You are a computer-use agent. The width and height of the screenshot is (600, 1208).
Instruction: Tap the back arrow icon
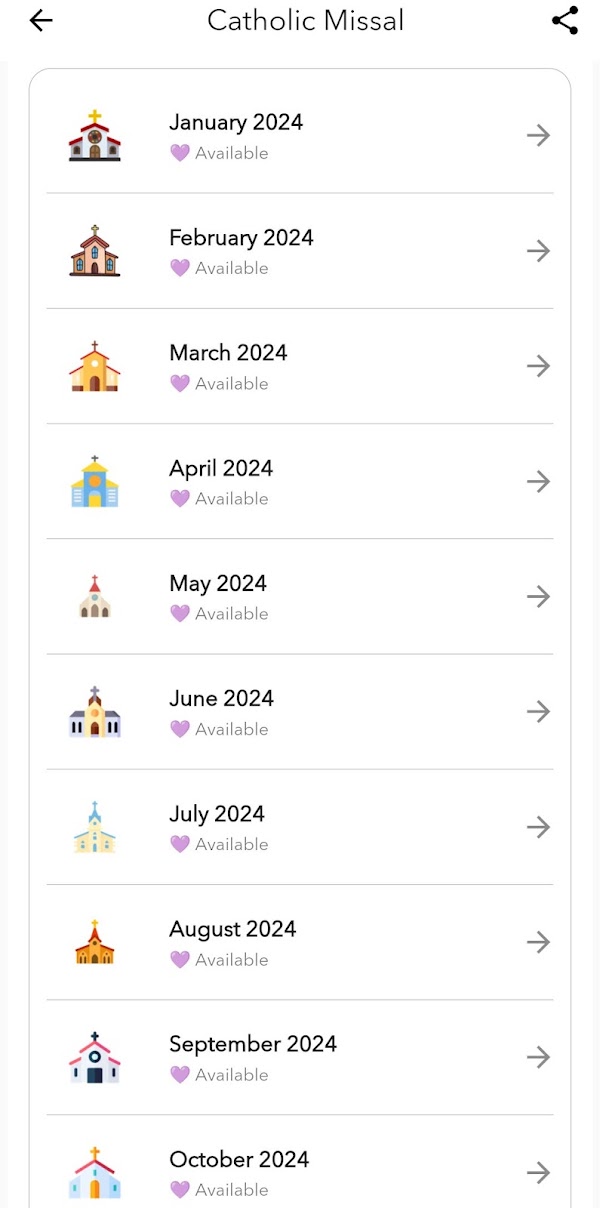(41, 21)
